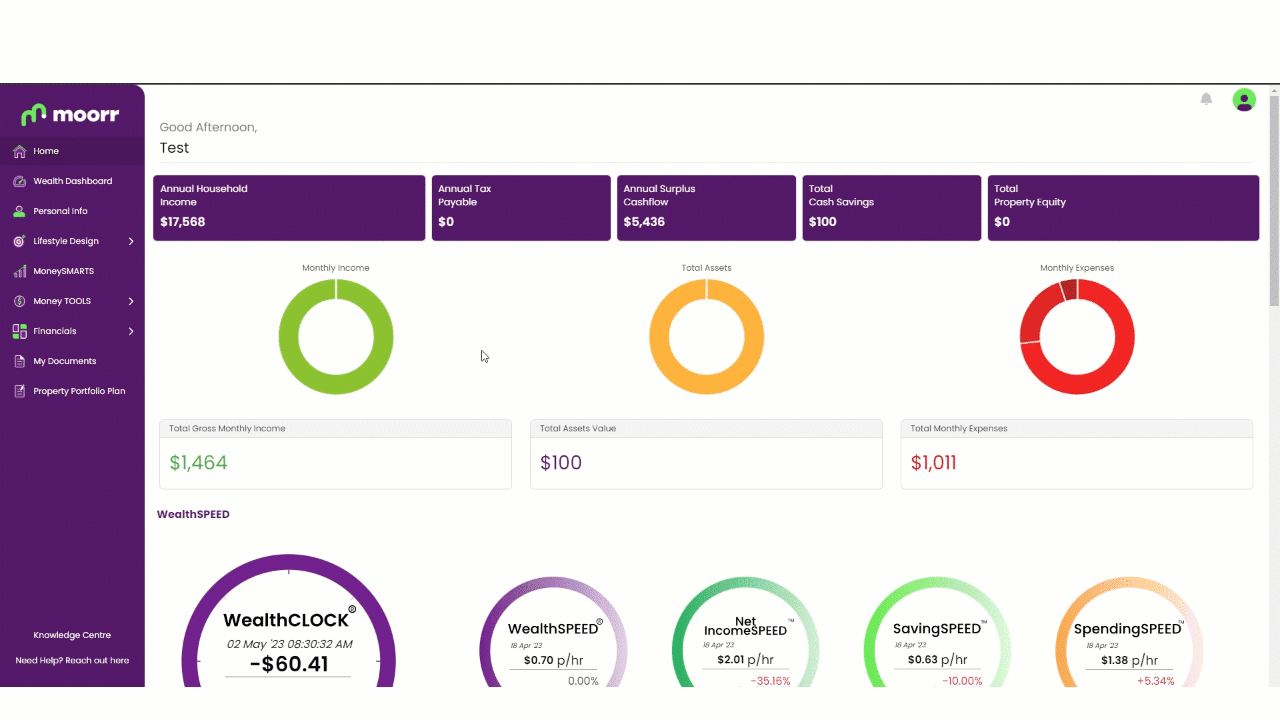The image size is (1280, 720).
Task: Click the Annual Tax Payable card
Action: pyautogui.click(x=521, y=208)
